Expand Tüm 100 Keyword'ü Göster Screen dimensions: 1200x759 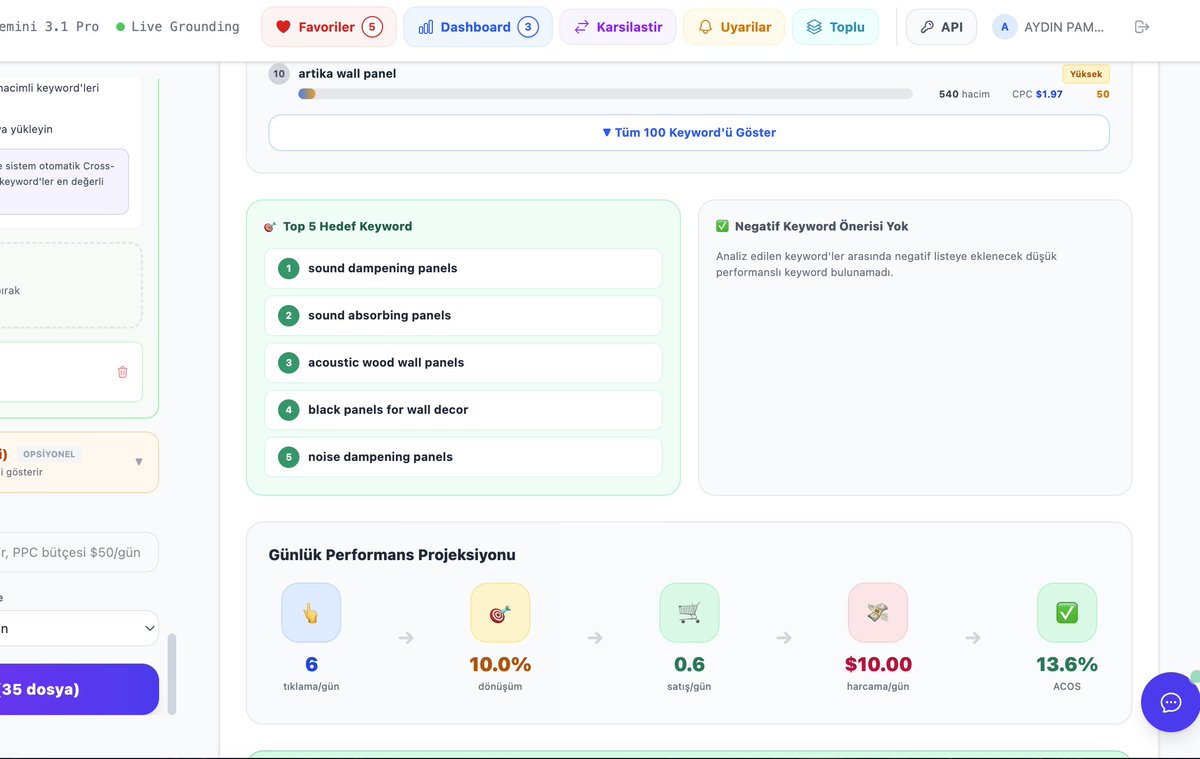coord(689,132)
